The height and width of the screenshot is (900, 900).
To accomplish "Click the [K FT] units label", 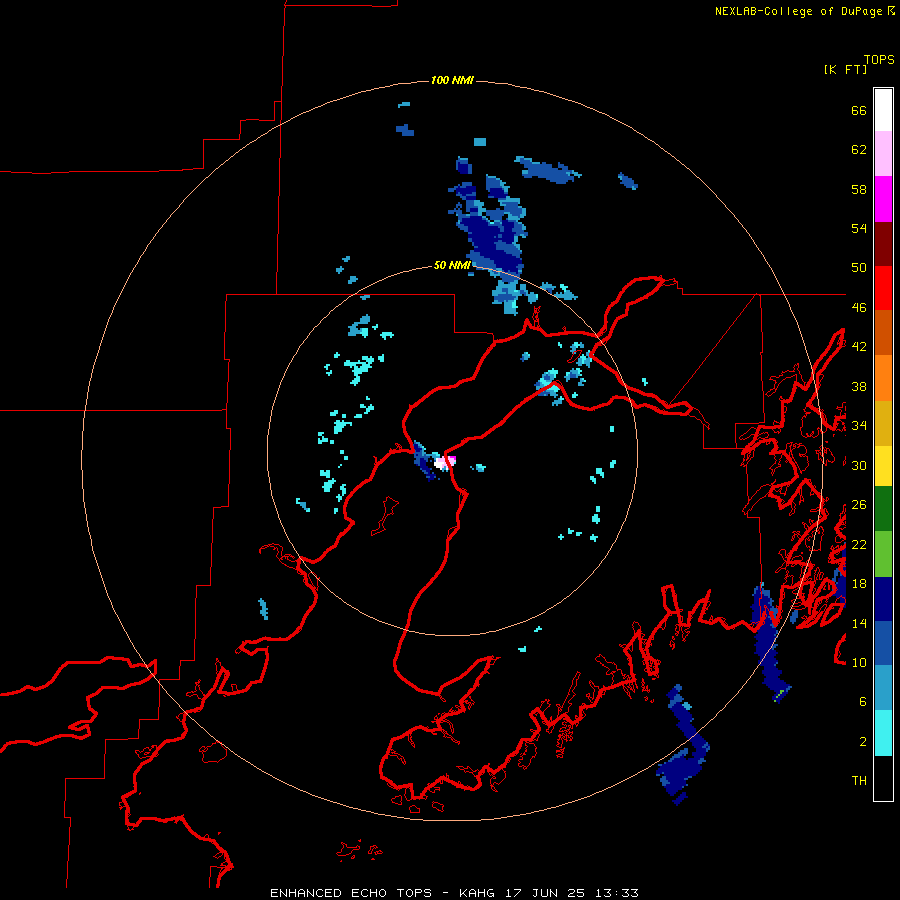I will click(x=845, y=70).
